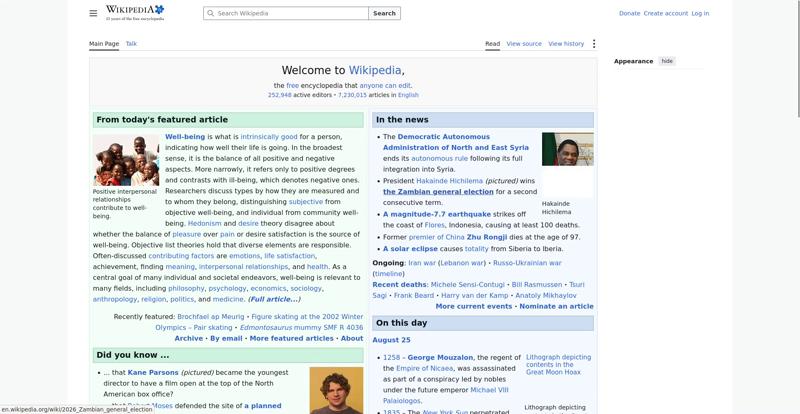The image size is (800, 414).
Task: Click the 'autonomous rule' link
Action: 439,159
